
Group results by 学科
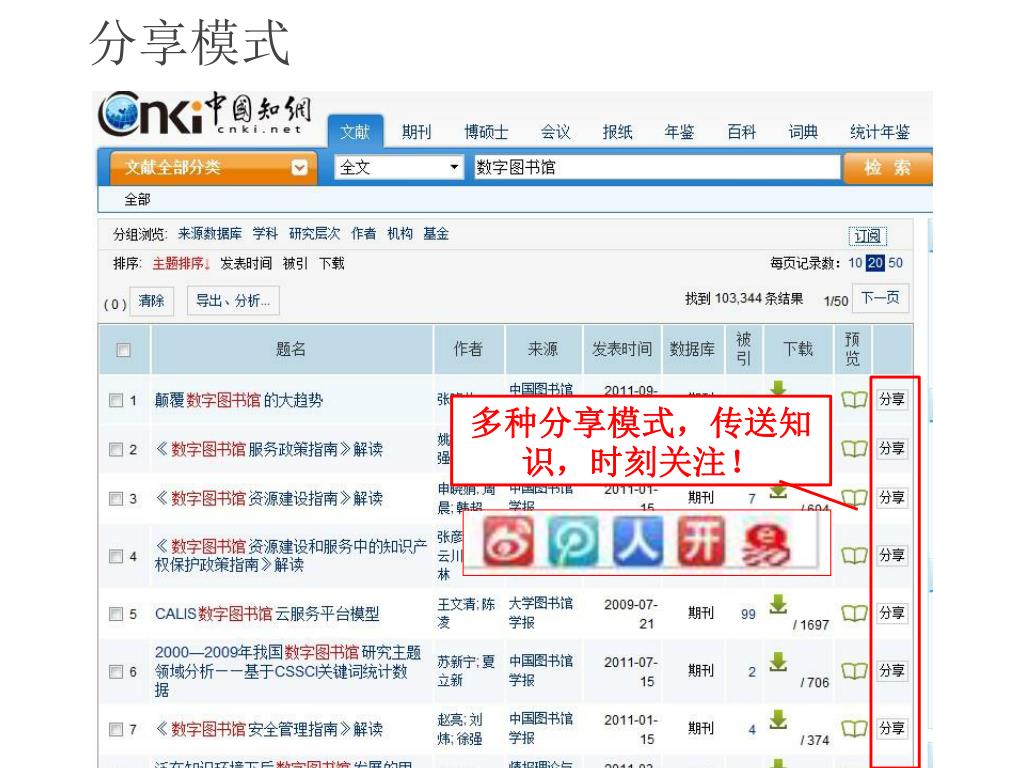click(265, 234)
